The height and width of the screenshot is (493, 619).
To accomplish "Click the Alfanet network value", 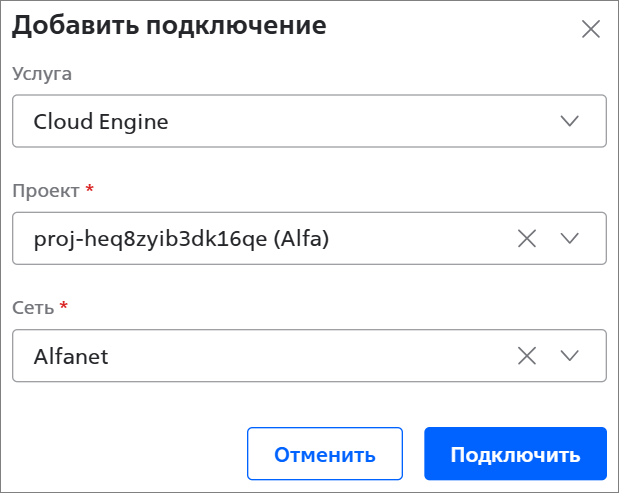I will click(71, 355).
